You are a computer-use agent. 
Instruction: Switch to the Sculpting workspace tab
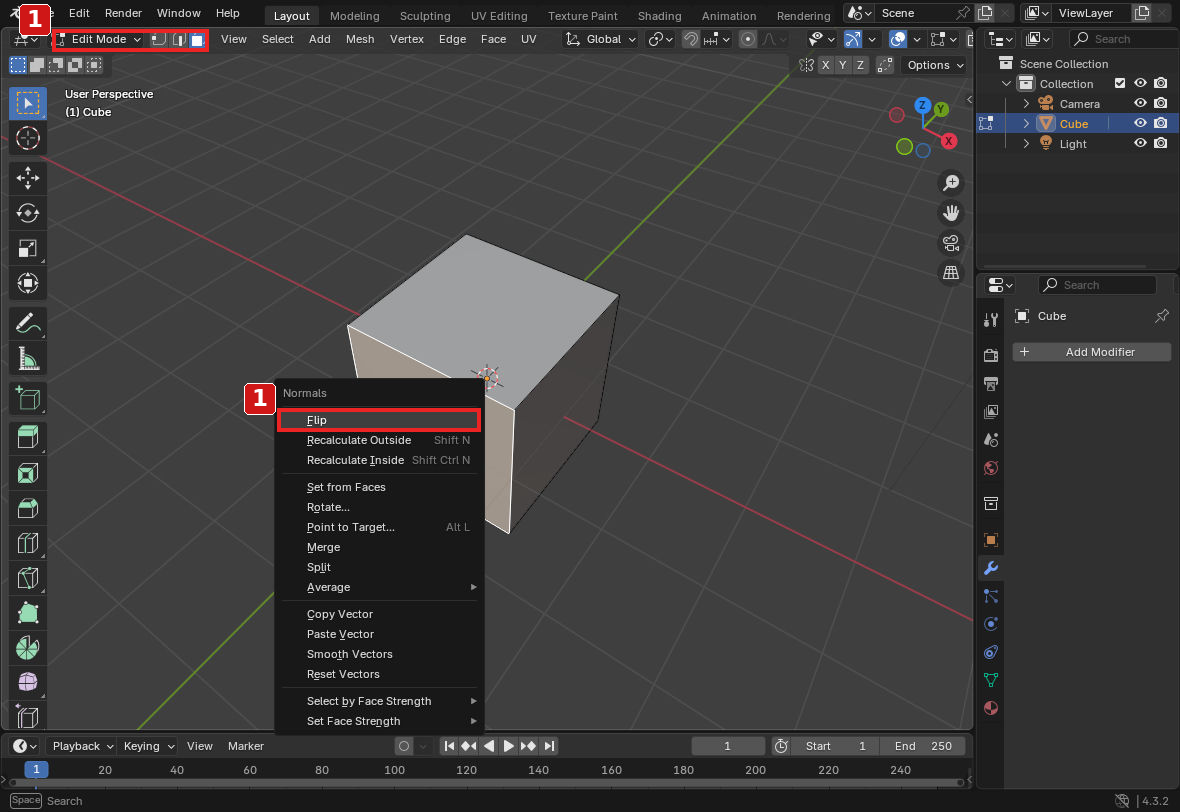coord(425,15)
